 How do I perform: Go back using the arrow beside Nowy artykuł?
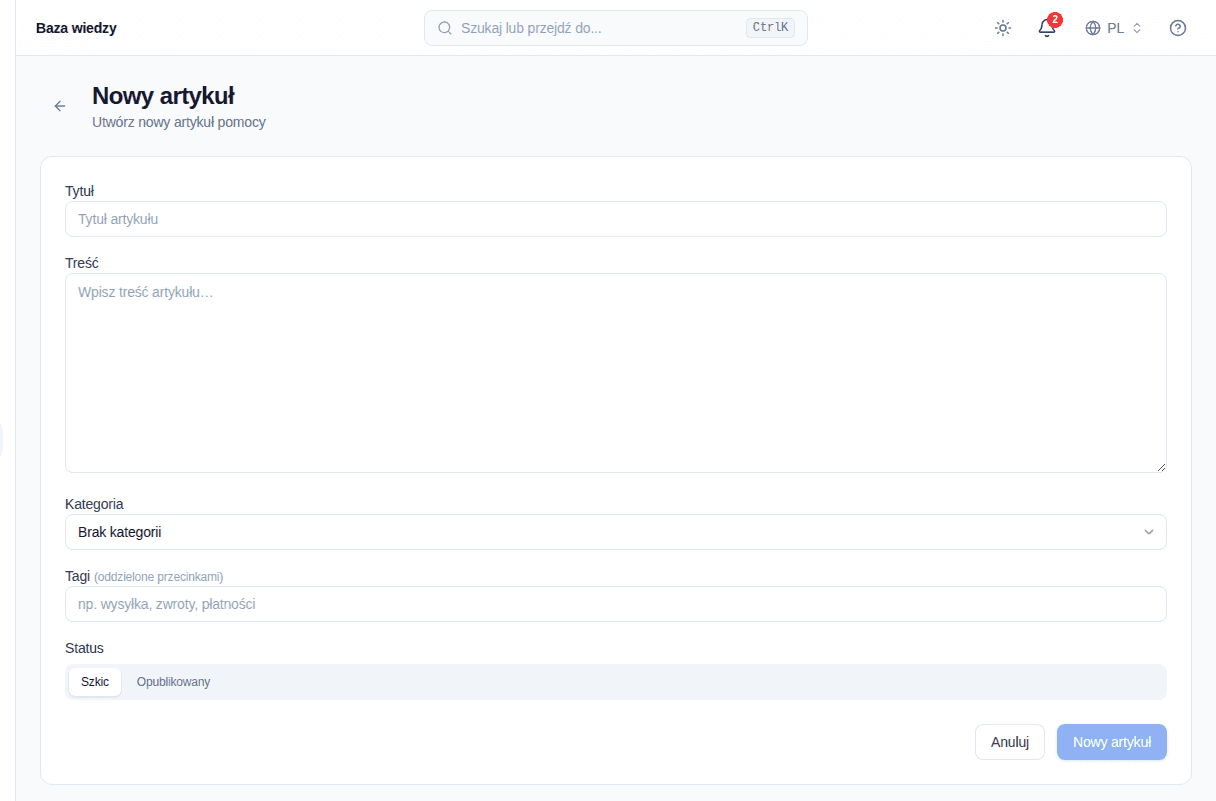[x=60, y=106]
